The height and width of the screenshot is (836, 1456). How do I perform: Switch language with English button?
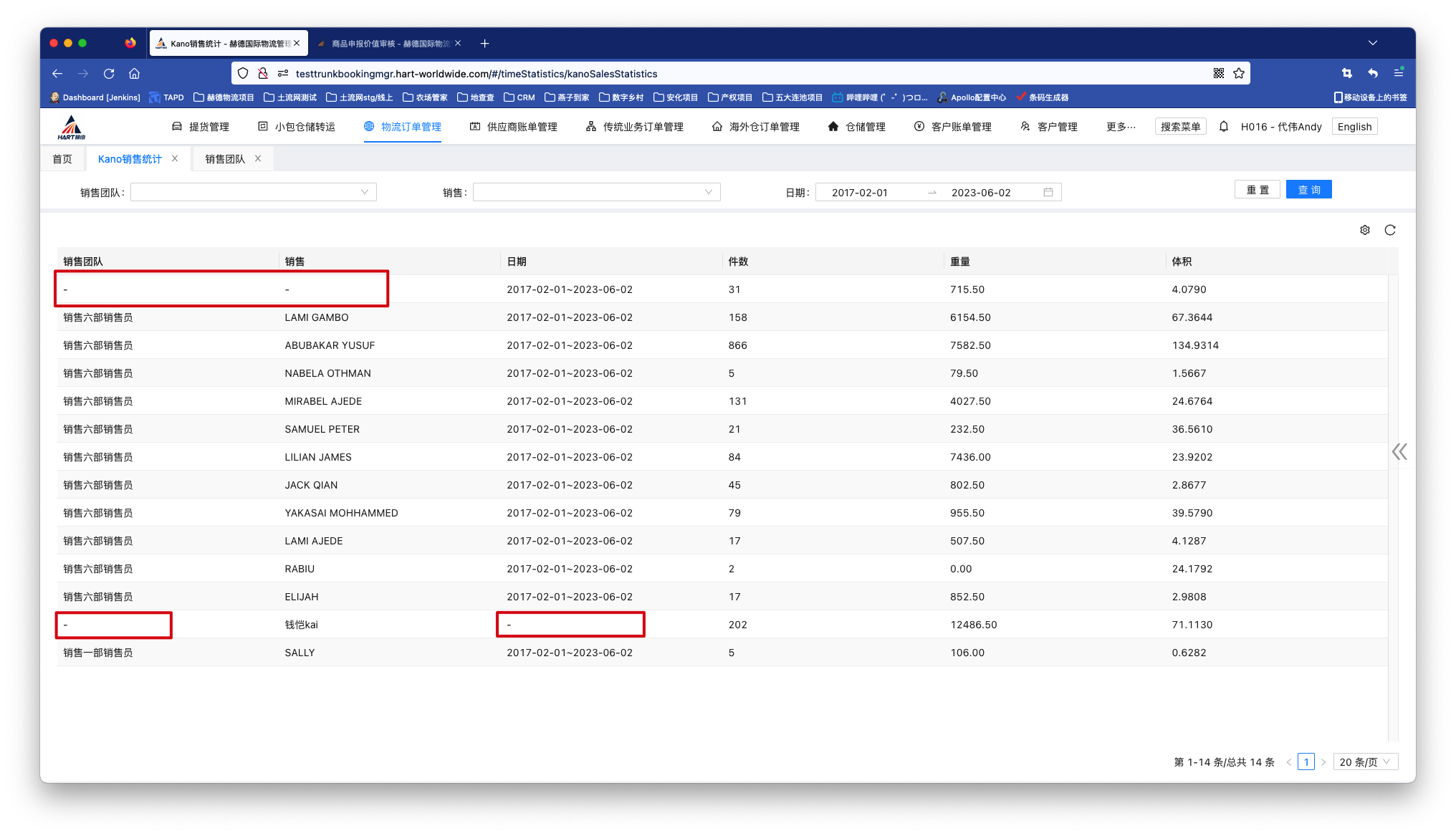(1354, 127)
